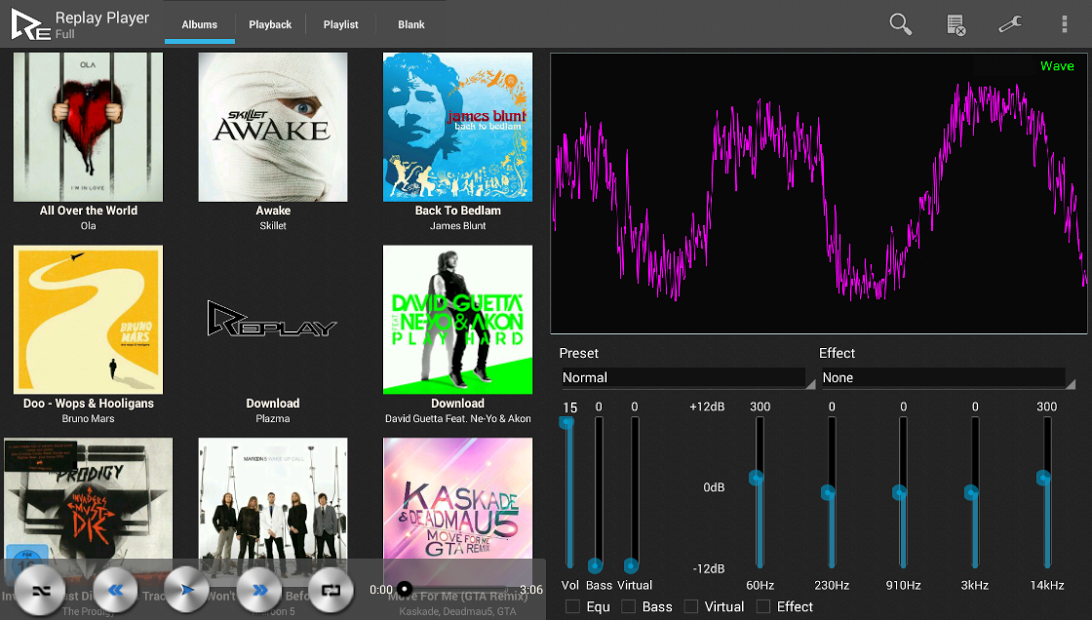Screen dimensions: 1092x620
Task: Open David Guetta Play Hard album cover
Action: [458, 320]
